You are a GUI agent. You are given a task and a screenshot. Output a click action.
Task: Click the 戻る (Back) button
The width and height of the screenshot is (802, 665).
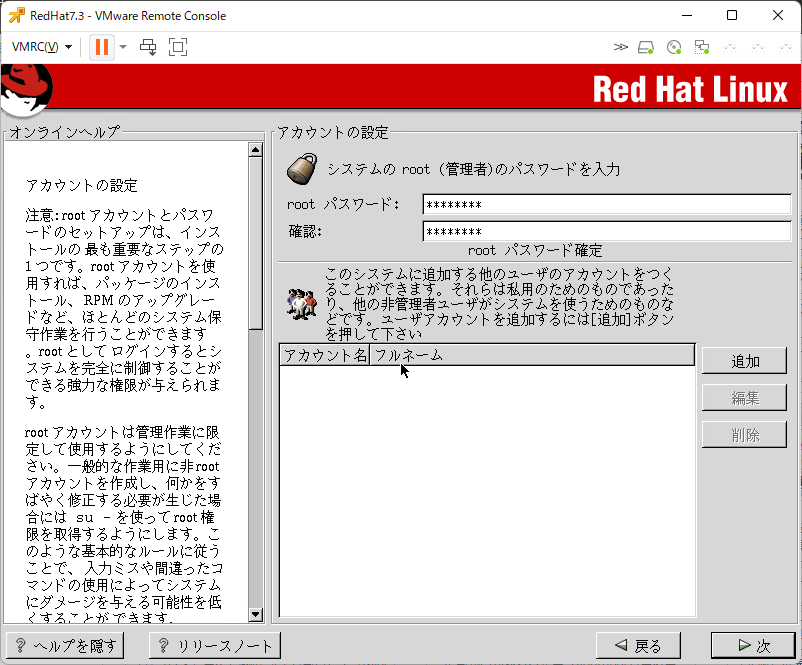point(638,646)
